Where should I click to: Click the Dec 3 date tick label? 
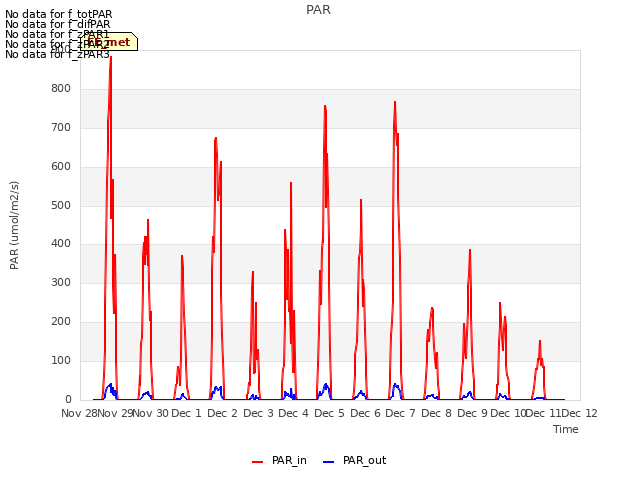258,413
